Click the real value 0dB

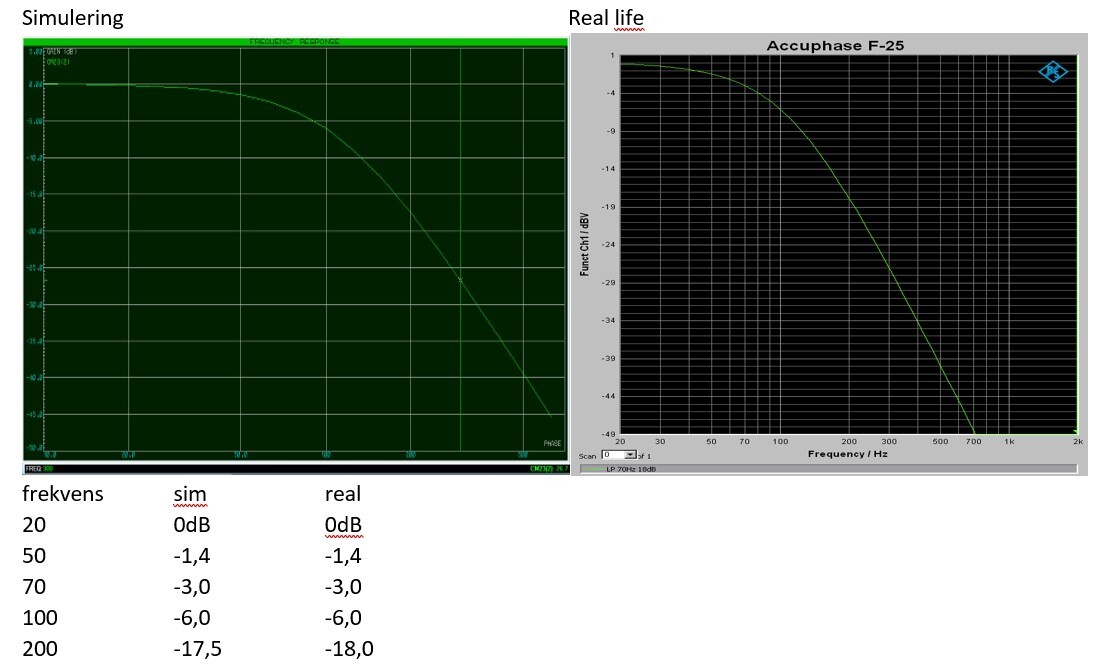point(343,525)
